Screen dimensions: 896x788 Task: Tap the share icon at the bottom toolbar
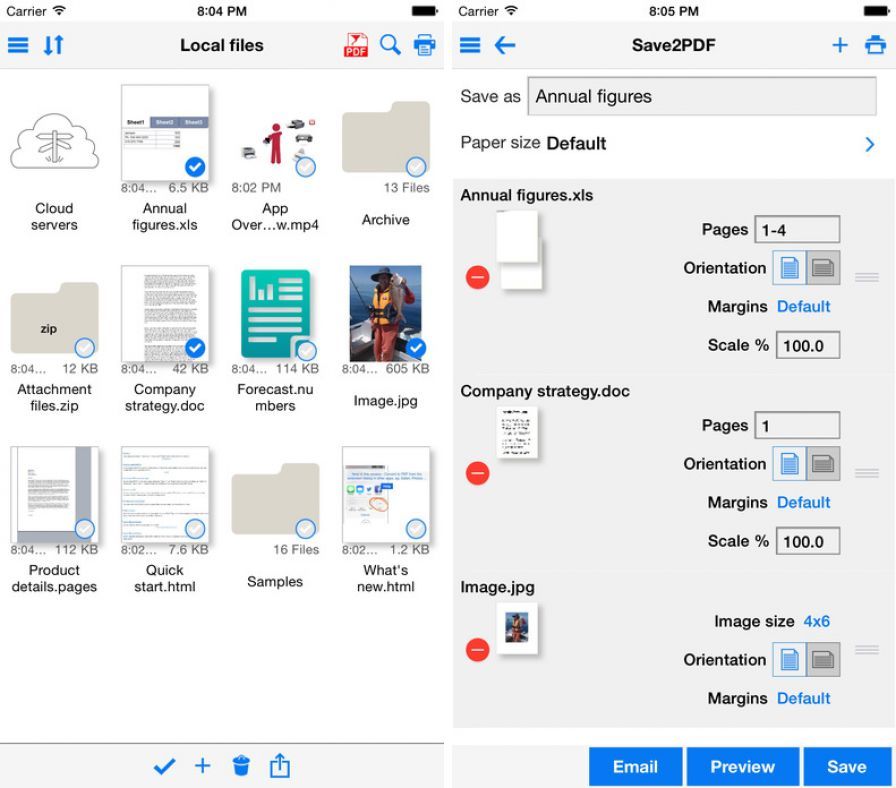pyautogui.click(x=279, y=765)
